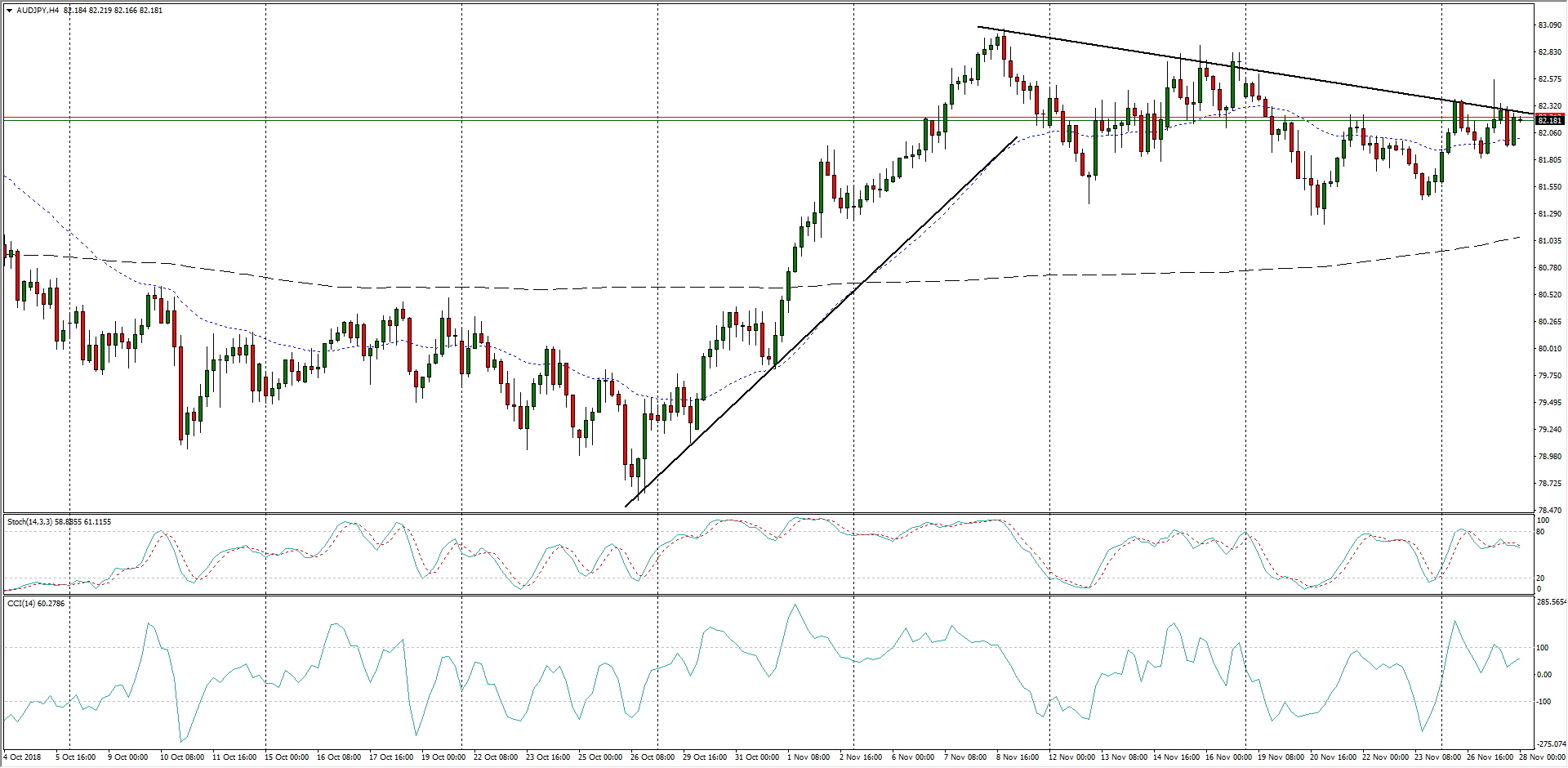The image size is (1568, 768).
Task: Click the 4 Oct 2018 date label
Action: 23,757
